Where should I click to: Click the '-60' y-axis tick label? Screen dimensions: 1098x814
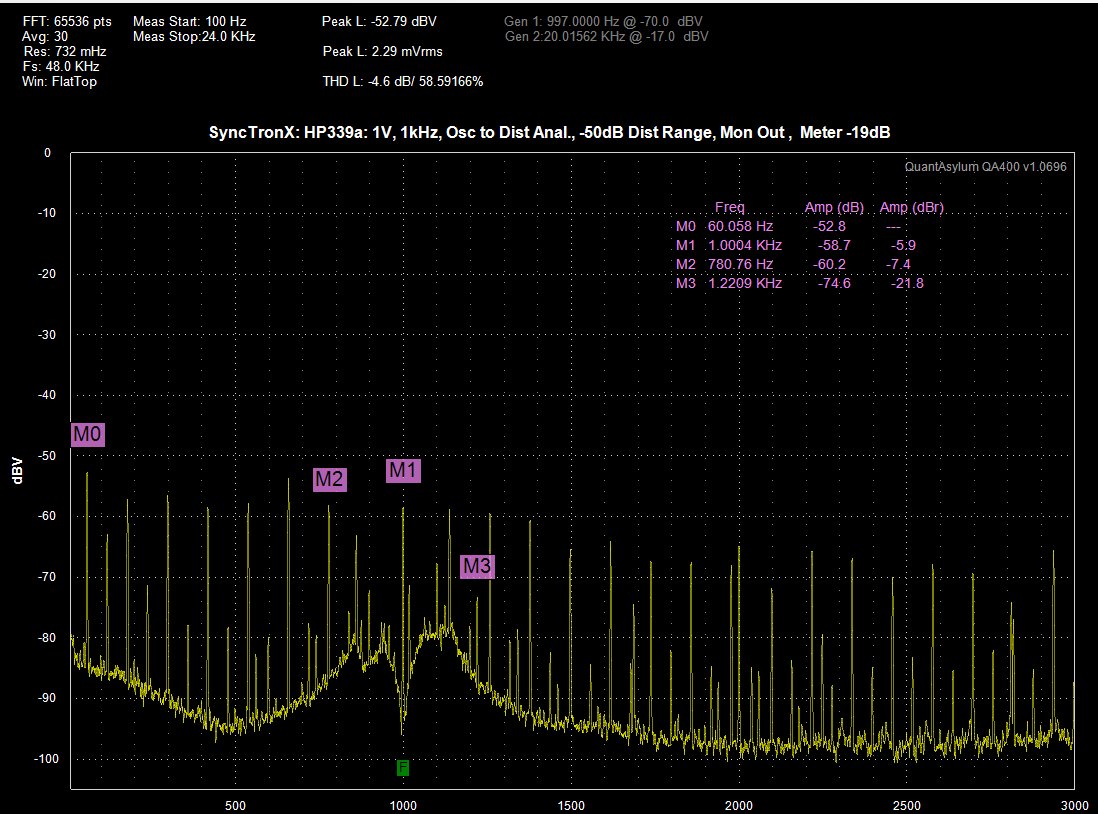point(47,516)
